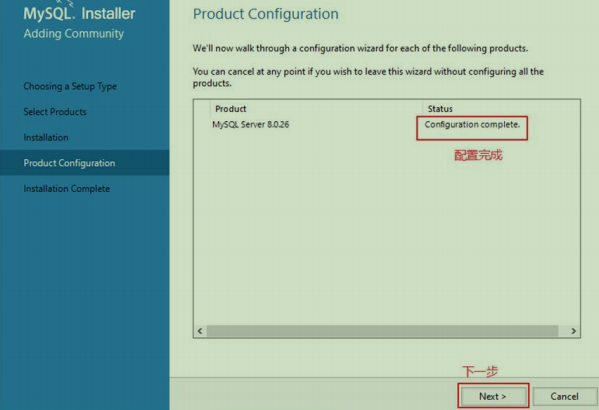This screenshot has width=599, height=410.
Task: Click the MySQL Installer logo title
Action: 79,13
